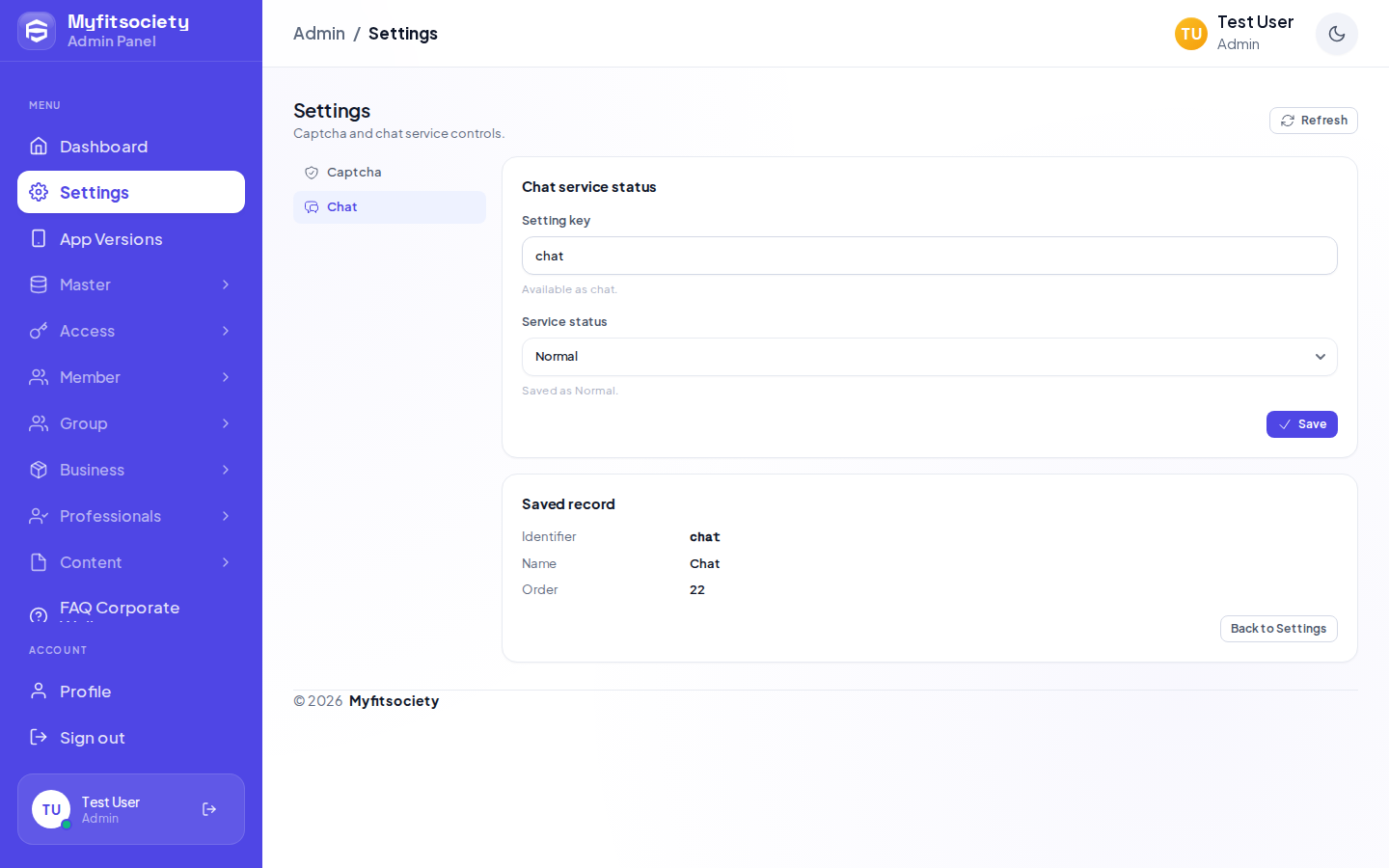Click the FAQ Corporate help icon
The image size is (1389, 868).
(39, 614)
